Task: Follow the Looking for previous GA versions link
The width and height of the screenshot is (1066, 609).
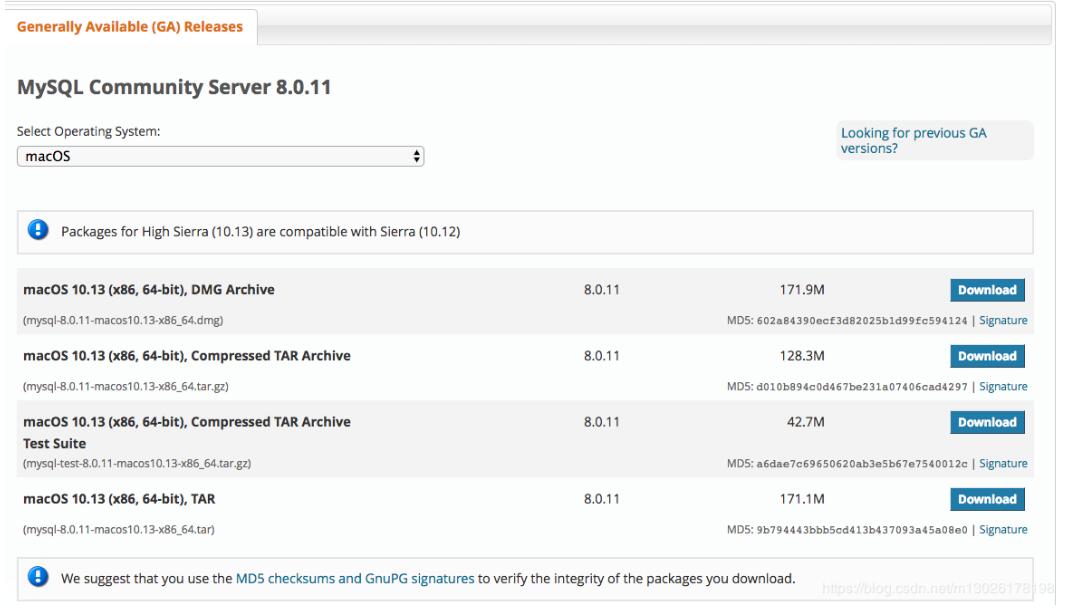Action: 913,141
